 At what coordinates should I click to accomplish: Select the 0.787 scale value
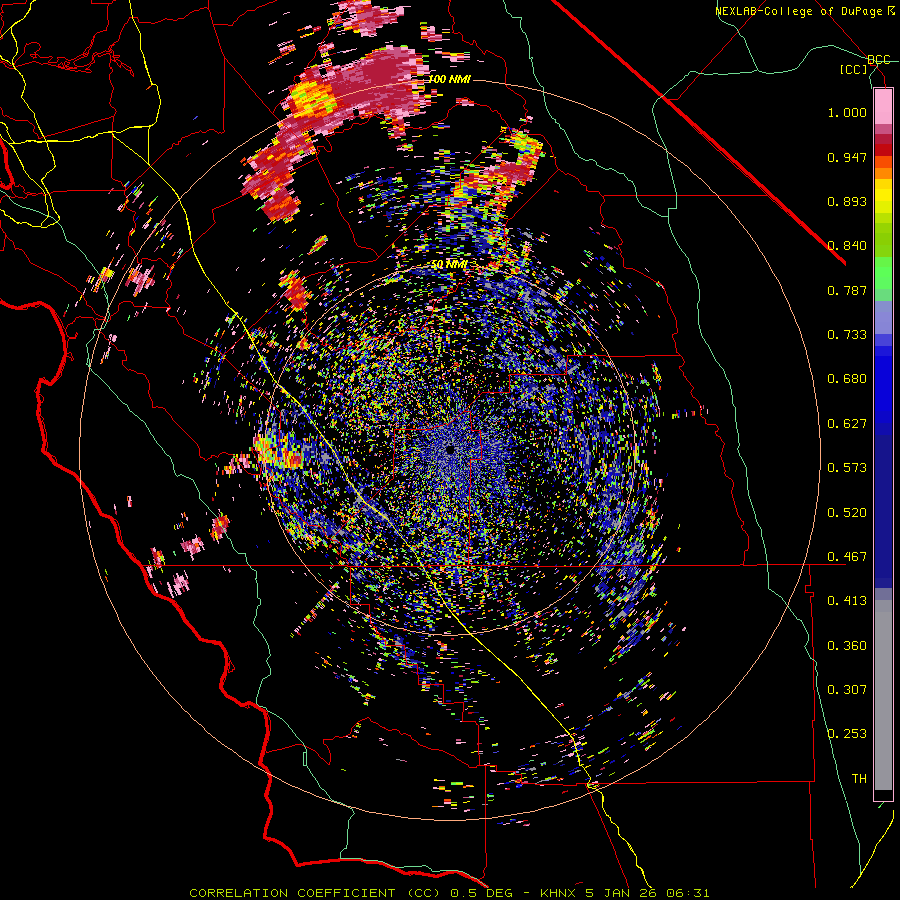(847, 290)
